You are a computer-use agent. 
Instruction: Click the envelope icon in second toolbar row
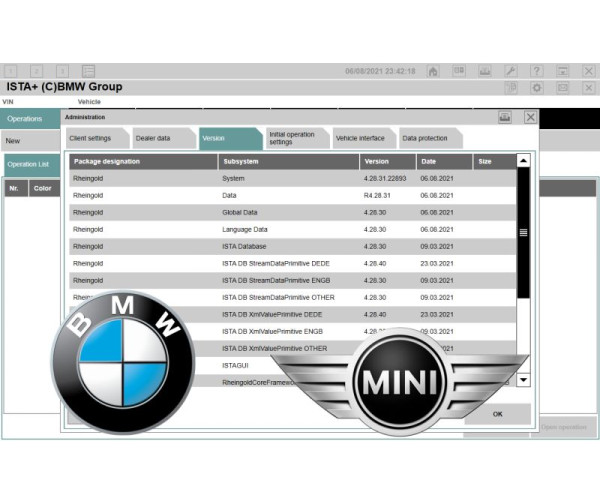pyautogui.click(x=563, y=88)
